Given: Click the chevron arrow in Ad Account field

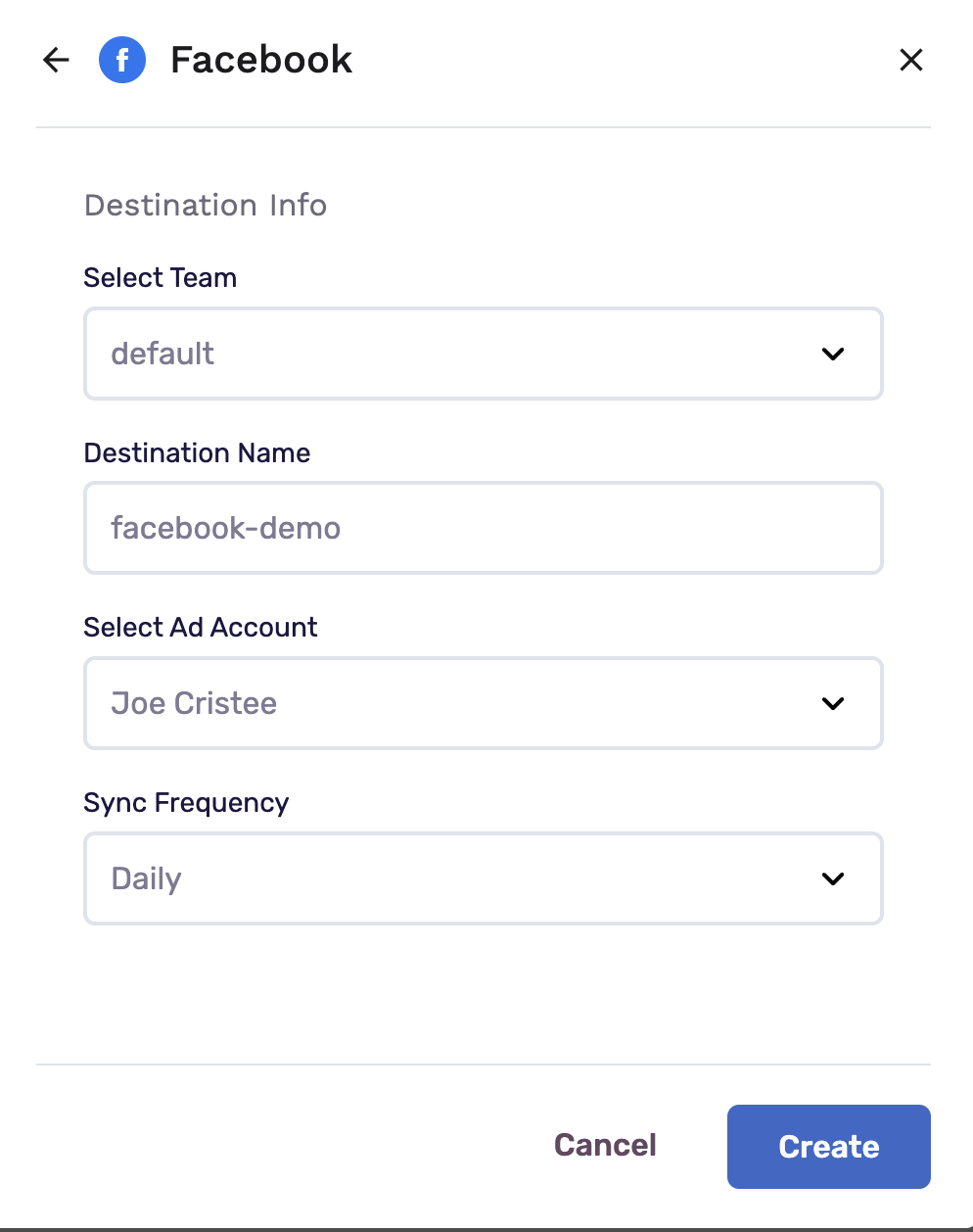Looking at the screenshot, I should 833,703.
